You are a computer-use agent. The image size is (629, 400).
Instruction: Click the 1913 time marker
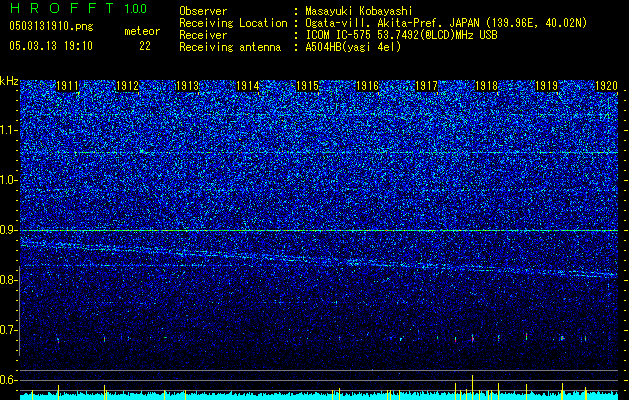tap(187, 86)
